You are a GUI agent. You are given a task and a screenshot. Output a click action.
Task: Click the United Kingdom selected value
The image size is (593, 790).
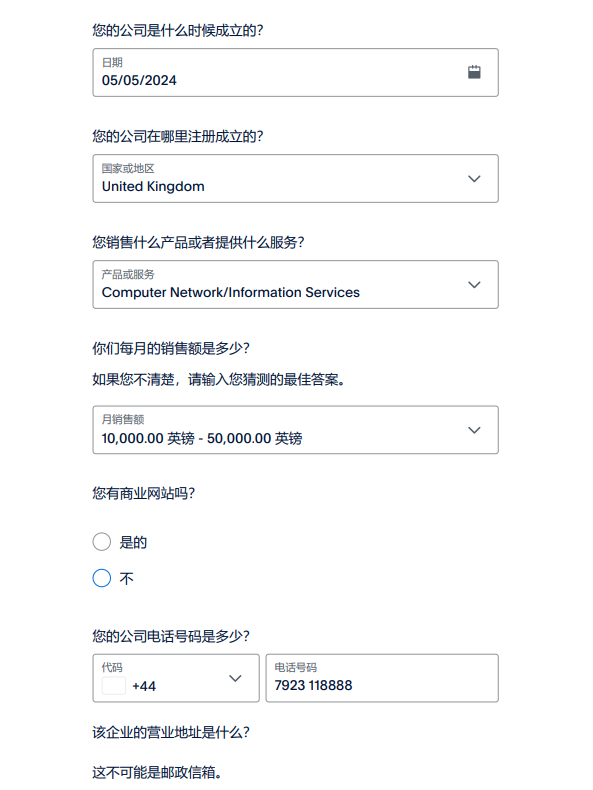[x=153, y=186]
